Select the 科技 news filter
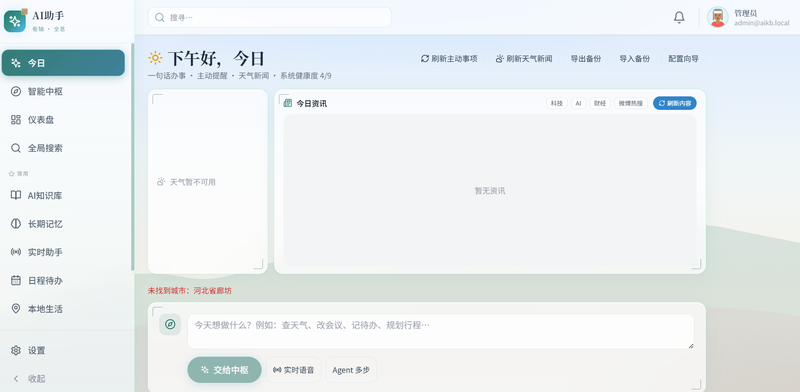800x392 pixels. coord(557,103)
